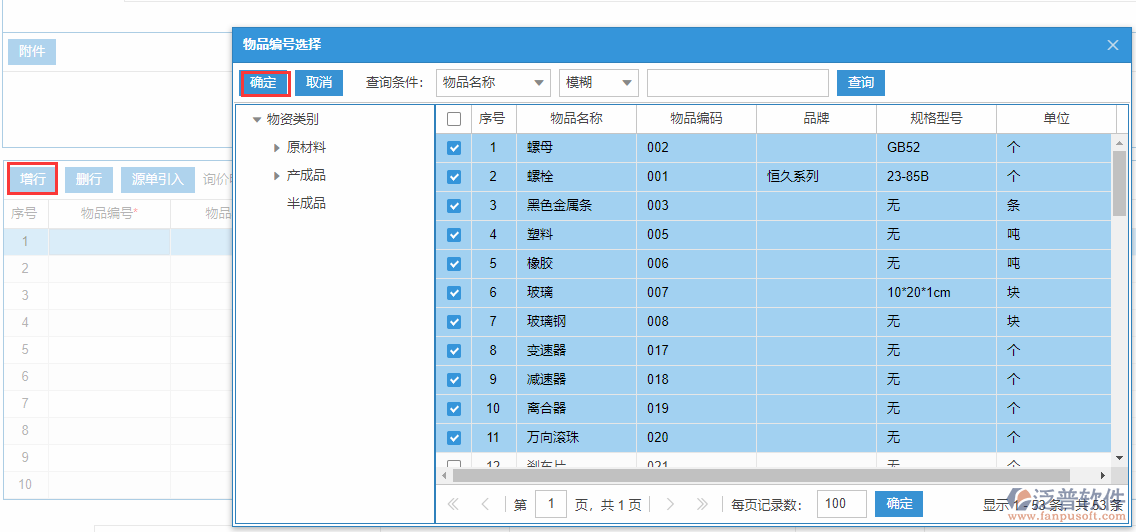Click the query keyword input field
The height and width of the screenshot is (532, 1136).
737,83
